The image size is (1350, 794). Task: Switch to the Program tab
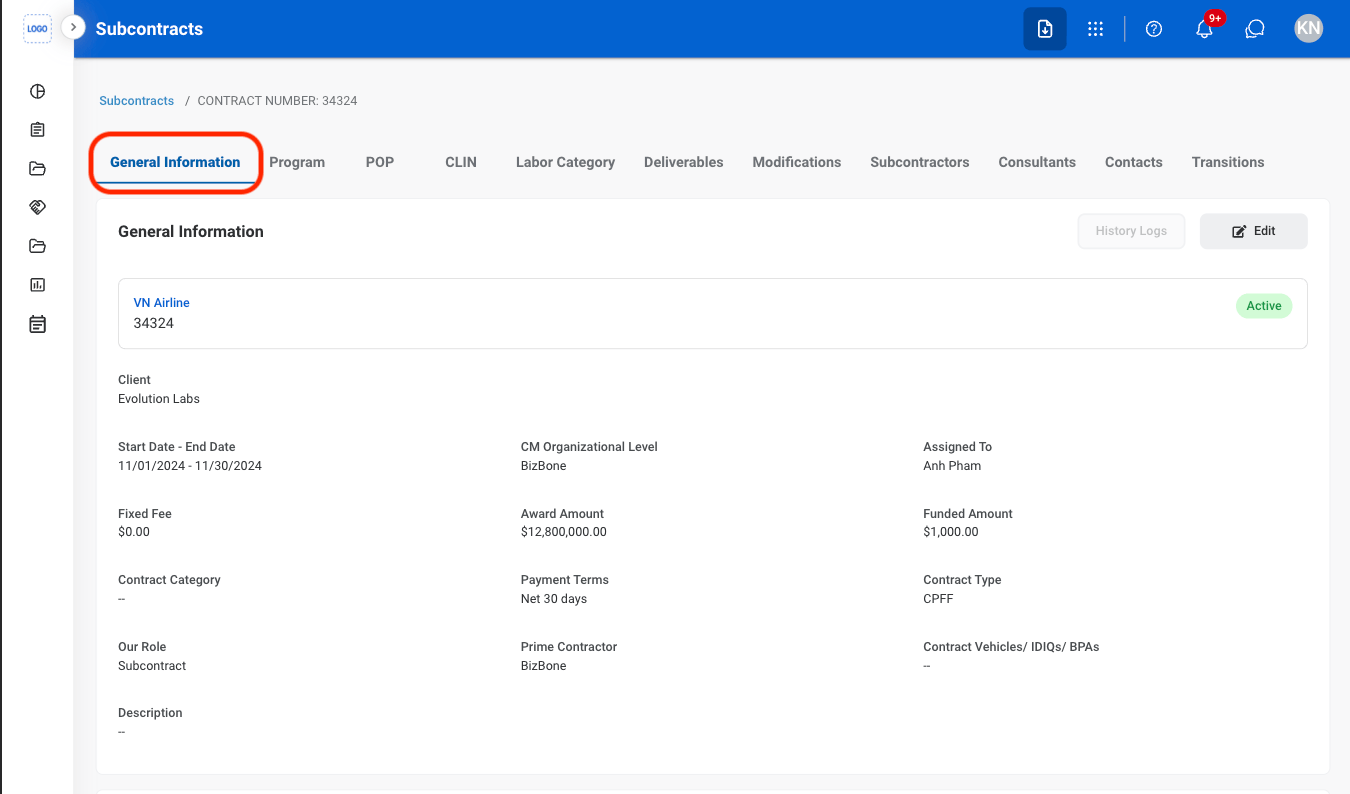297,162
